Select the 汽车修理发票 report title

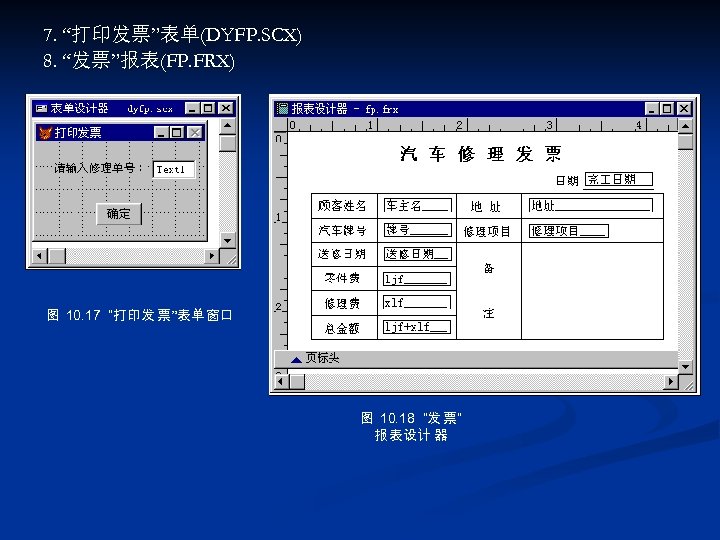480,154
